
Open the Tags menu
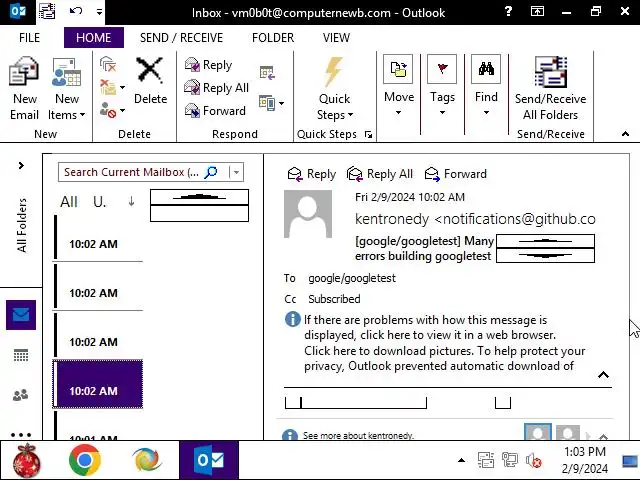point(442,86)
